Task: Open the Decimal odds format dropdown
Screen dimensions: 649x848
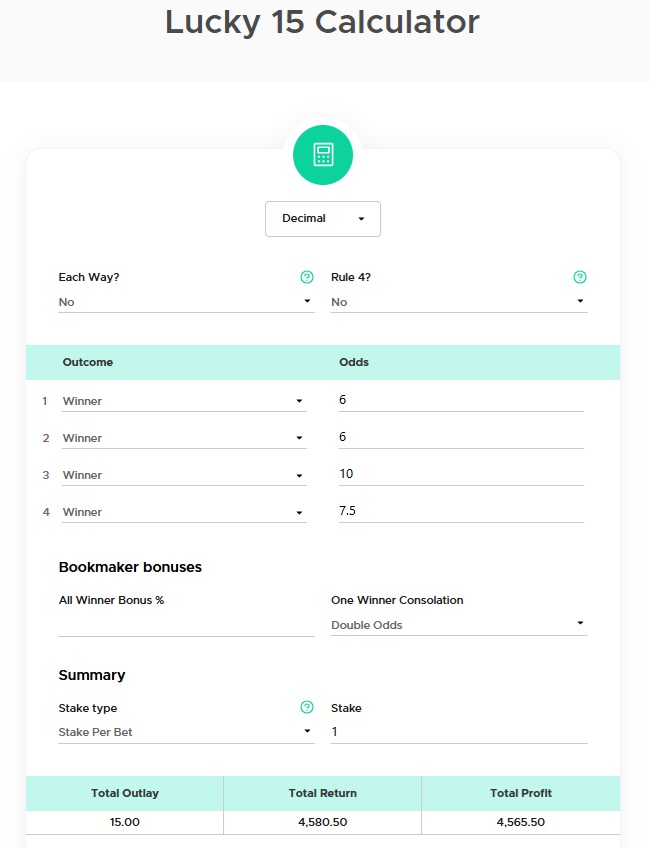Action: 322,219
